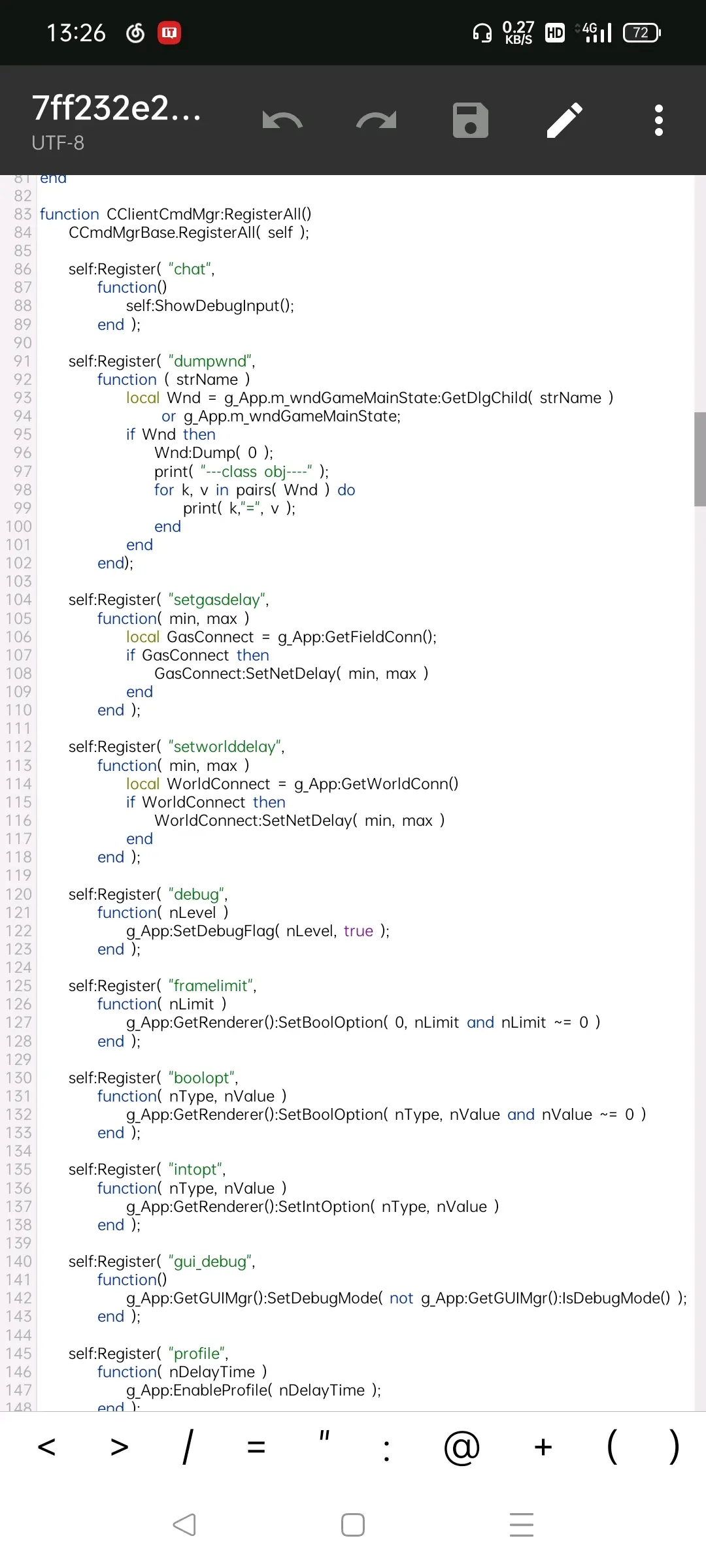Tap the swirl app icon beside the clock
Image resolution: width=706 pixels, height=1568 pixels.
(135, 32)
